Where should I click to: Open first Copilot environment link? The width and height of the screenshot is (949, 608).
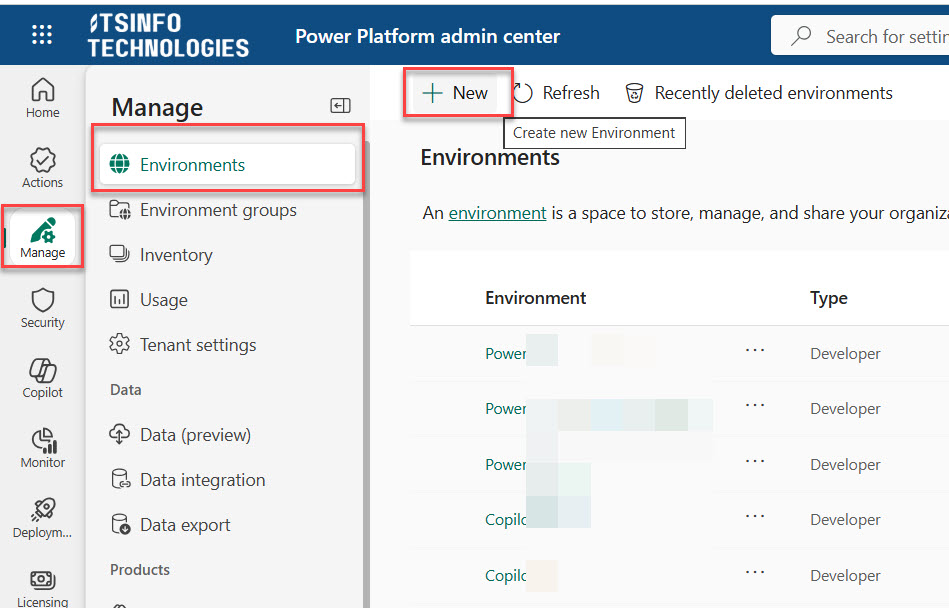tap(505, 520)
